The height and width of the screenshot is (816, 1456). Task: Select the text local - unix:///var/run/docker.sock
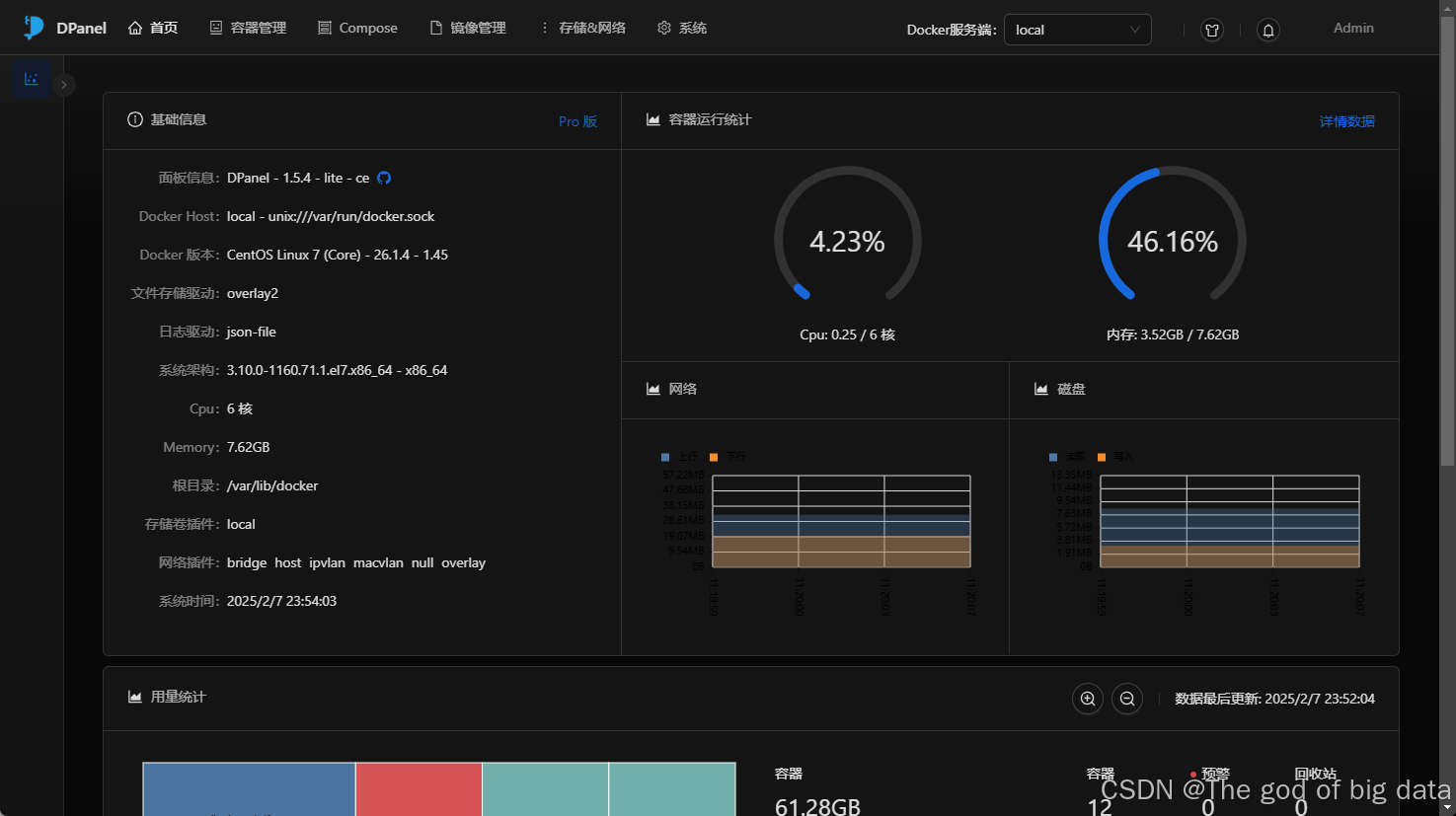coord(331,216)
